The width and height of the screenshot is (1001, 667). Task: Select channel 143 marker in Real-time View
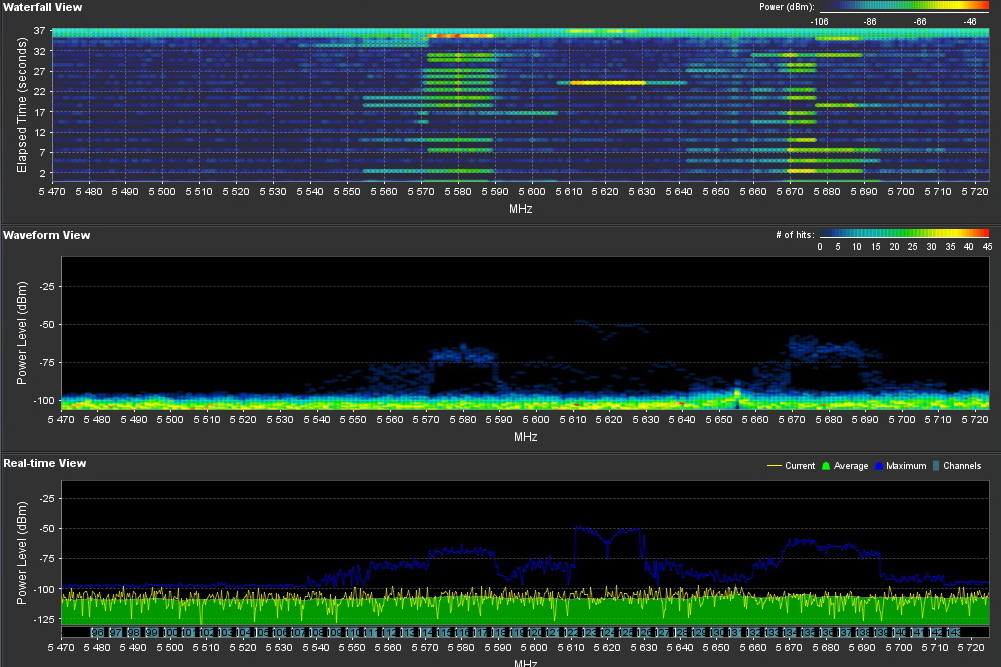[954, 633]
